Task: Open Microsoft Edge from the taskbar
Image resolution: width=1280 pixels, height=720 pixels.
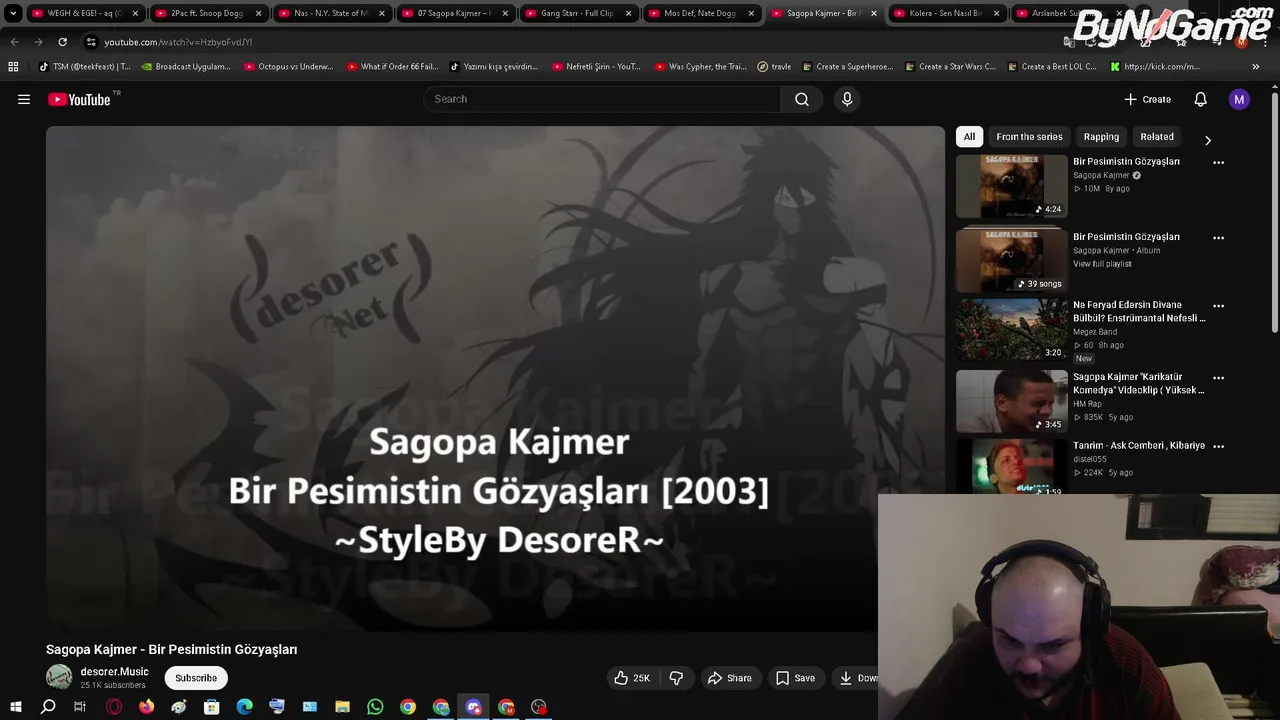Action: [244, 707]
